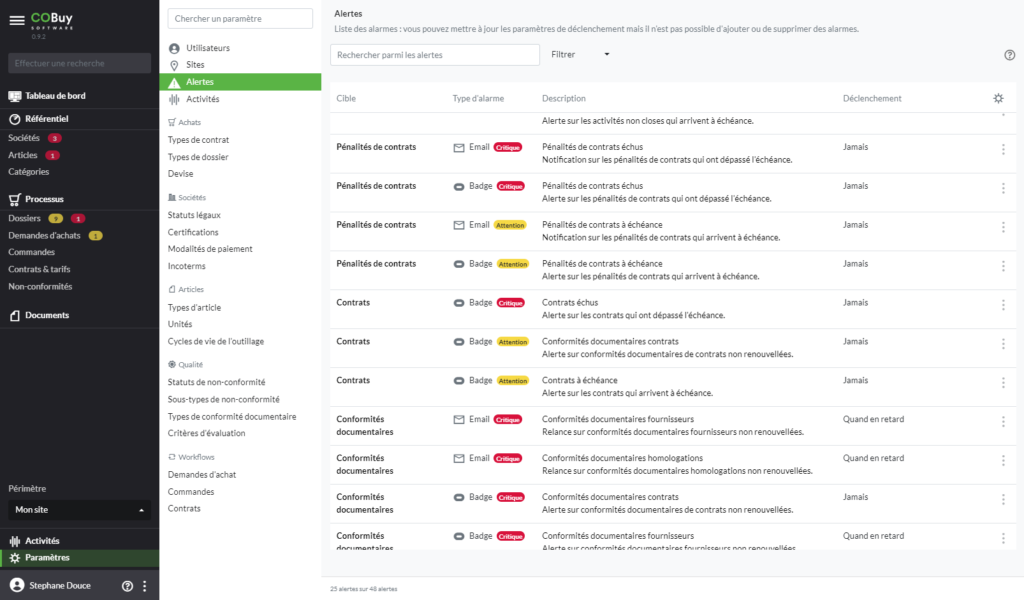Open the Mon site perimeter dropdown

coord(79,510)
